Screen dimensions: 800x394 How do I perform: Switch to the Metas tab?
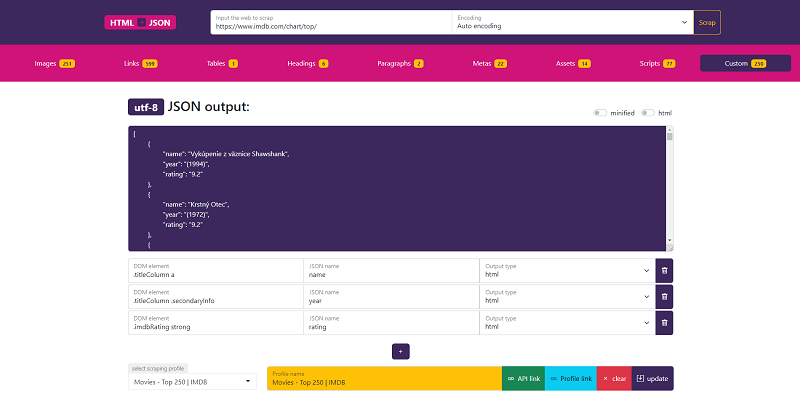coord(489,64)
